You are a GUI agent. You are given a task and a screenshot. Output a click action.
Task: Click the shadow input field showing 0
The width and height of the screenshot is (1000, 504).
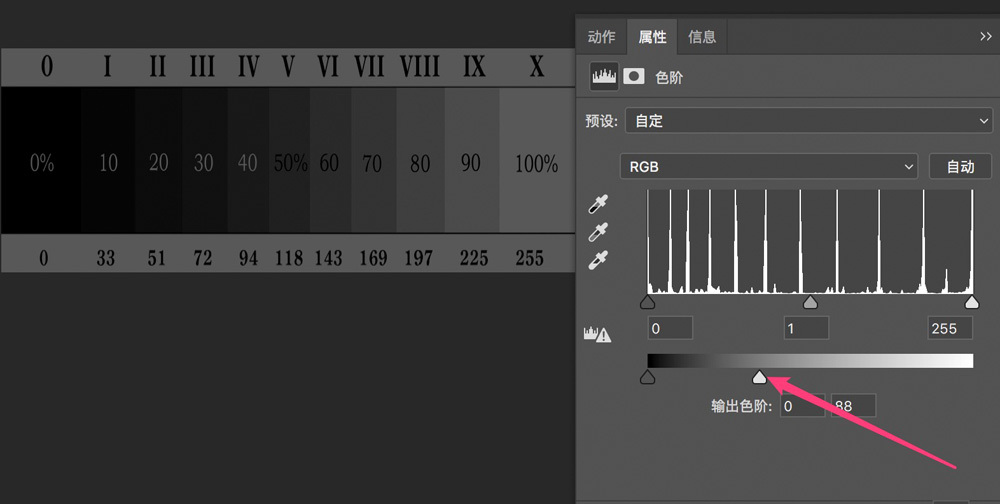pyautogui.click(x=670, y=329)
